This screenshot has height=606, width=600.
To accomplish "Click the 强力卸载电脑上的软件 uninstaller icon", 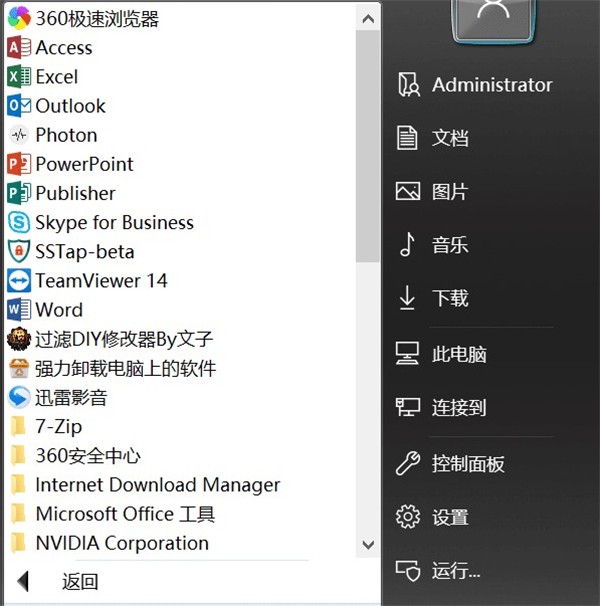I will point(19,368).
